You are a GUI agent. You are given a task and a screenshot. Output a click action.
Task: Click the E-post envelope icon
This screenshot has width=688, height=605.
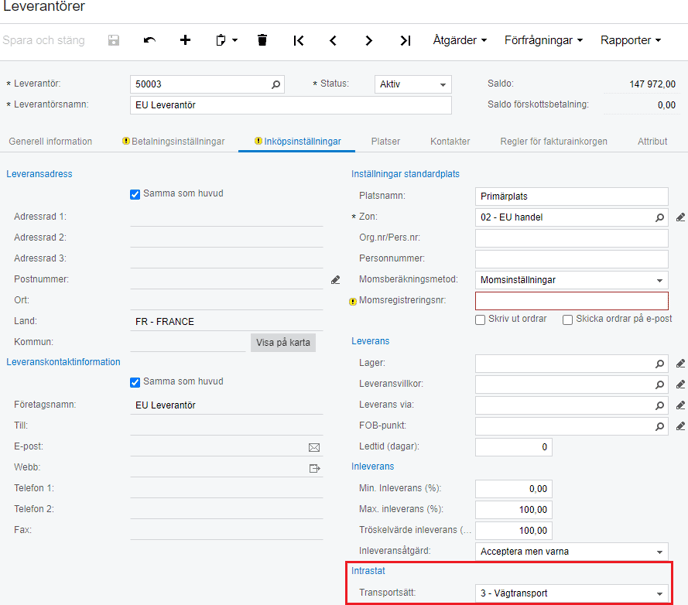[314, 447]
